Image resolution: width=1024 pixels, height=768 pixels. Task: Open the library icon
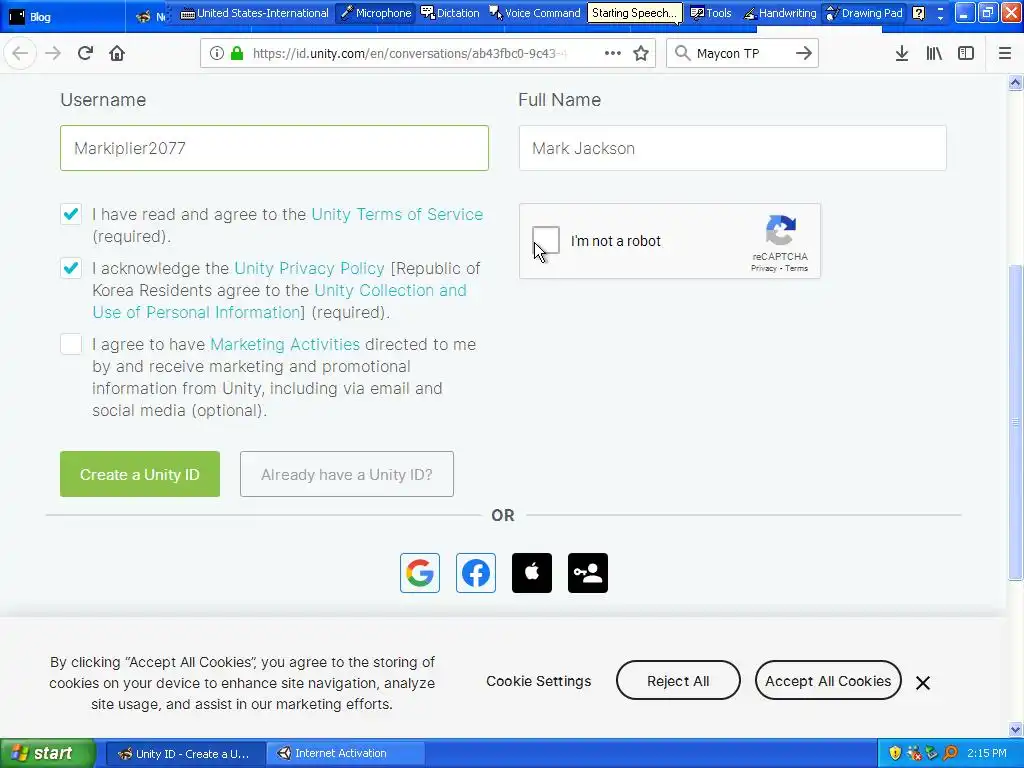[x=934, y=53]
